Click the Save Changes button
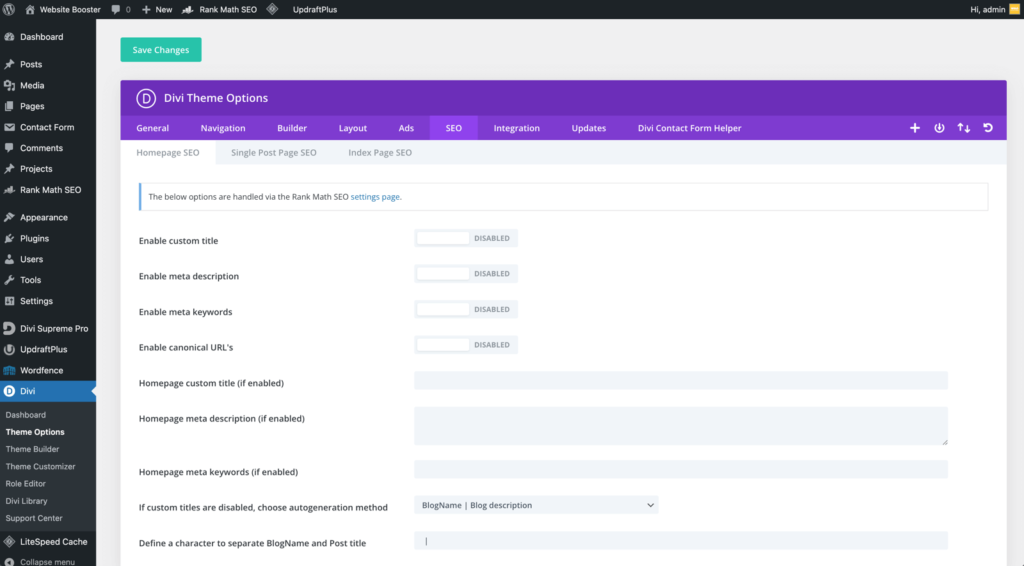This screenshot has height=566, width=1024. 161,50
